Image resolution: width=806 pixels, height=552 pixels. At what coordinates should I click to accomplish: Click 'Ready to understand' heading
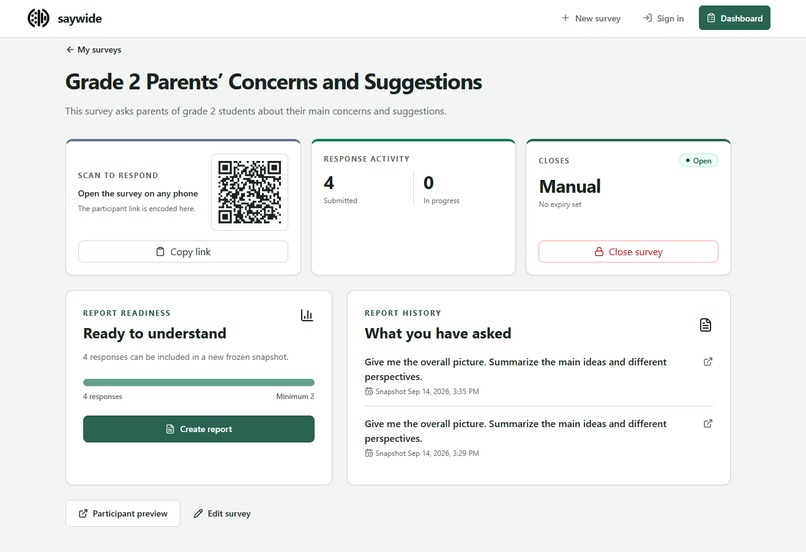pos(155,334)
